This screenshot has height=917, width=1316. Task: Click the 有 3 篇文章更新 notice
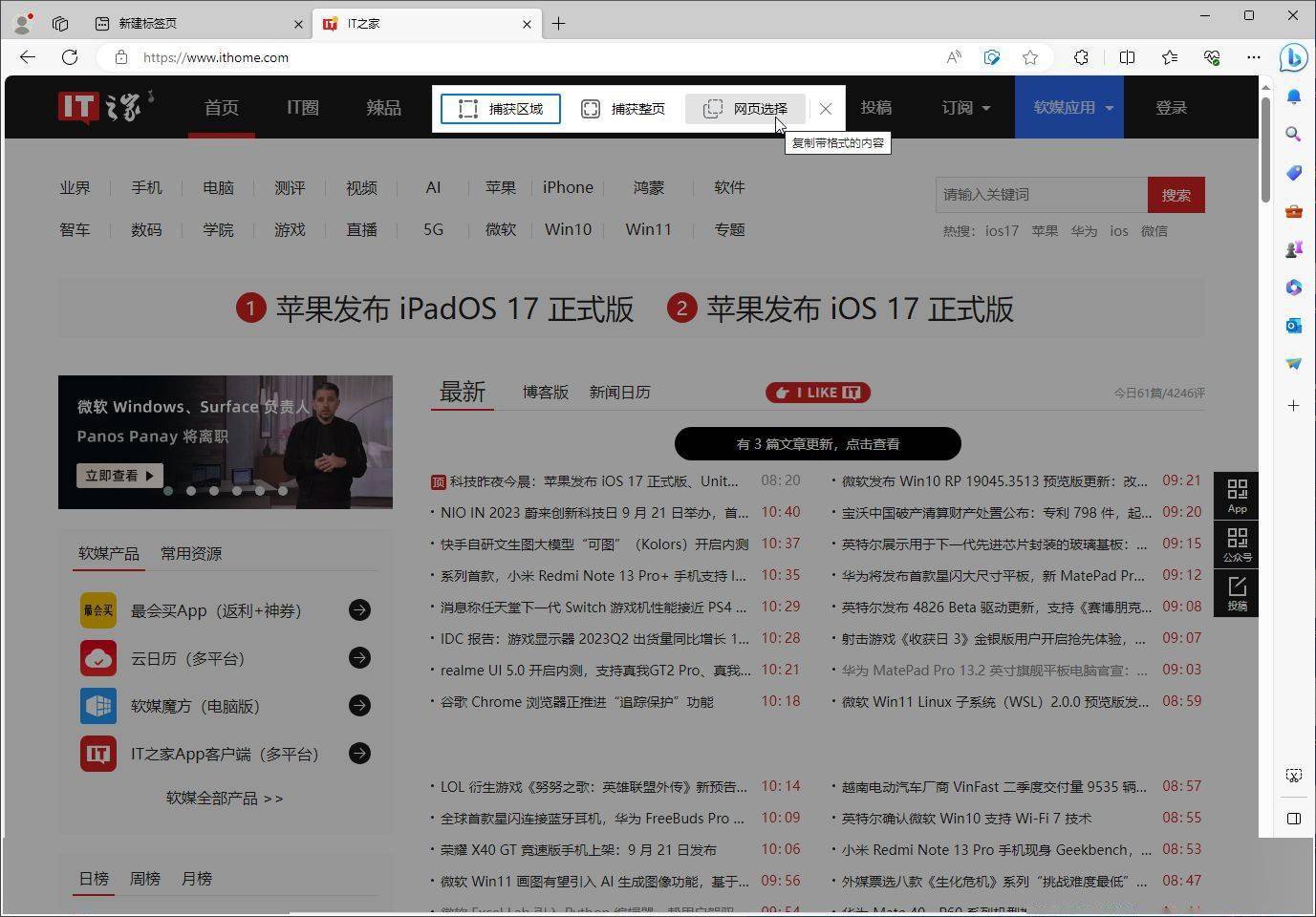click(818, 444)
